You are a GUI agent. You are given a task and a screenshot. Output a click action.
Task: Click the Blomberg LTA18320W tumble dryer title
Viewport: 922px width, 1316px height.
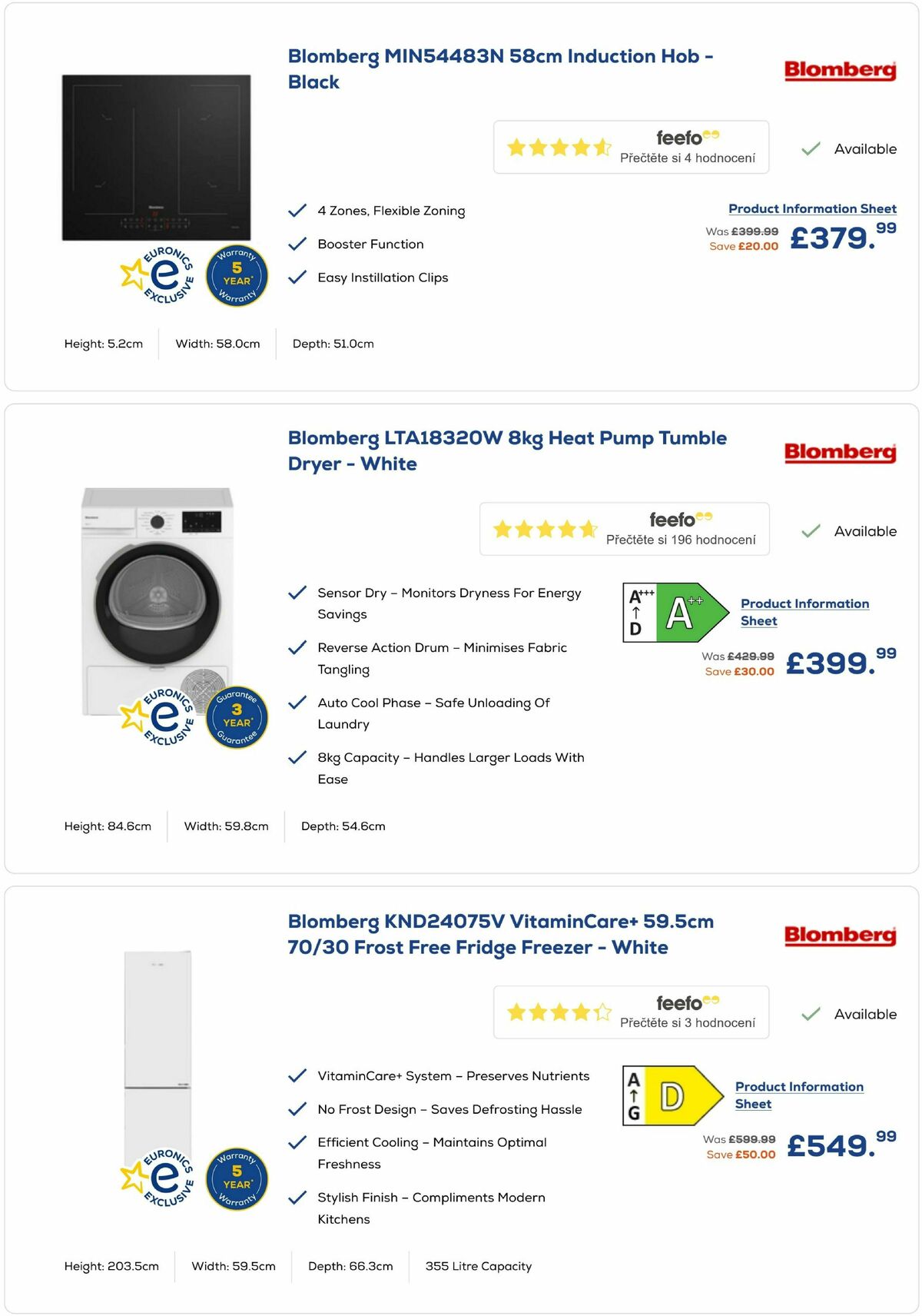point(507,450)
